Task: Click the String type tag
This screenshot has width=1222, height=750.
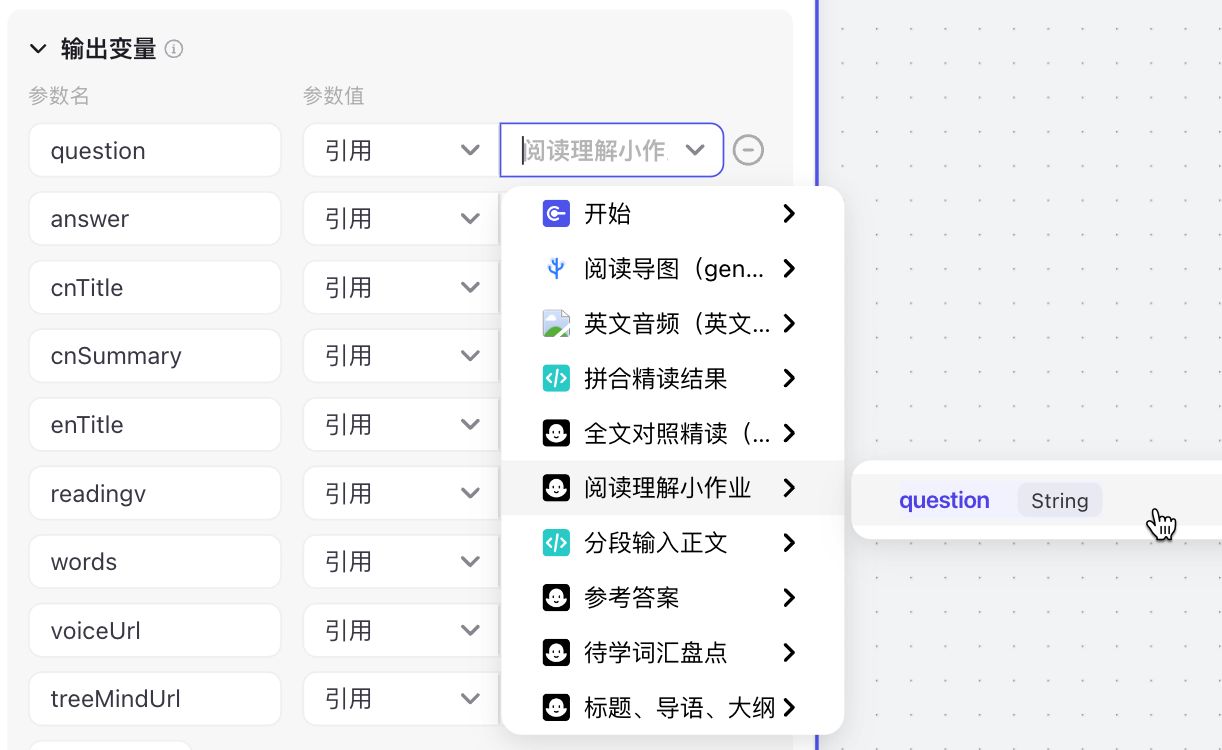Action: tap(1060, 500)
